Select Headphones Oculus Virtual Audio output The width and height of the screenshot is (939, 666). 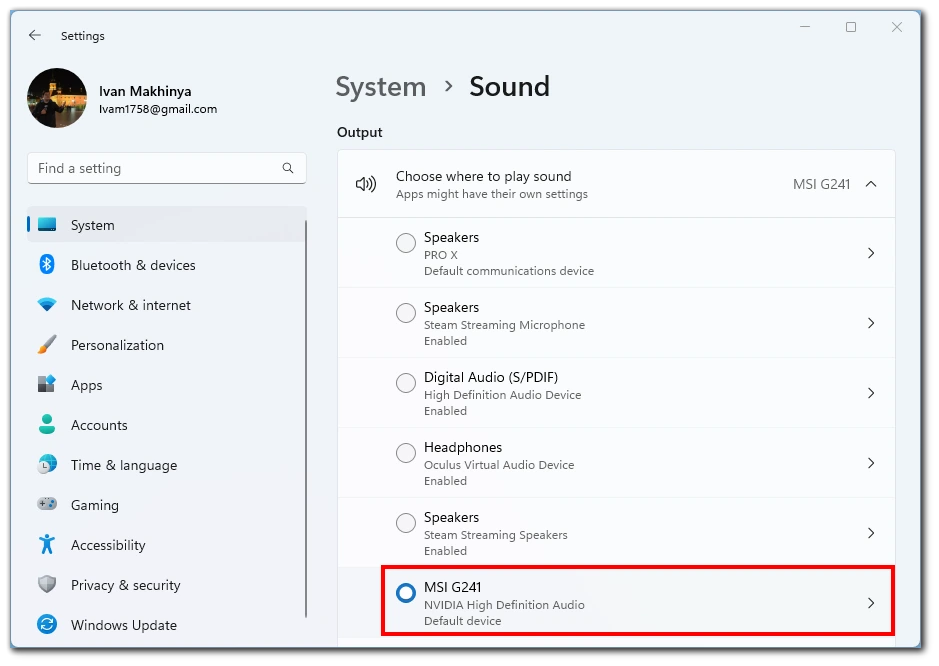click(x=405, y=453)
